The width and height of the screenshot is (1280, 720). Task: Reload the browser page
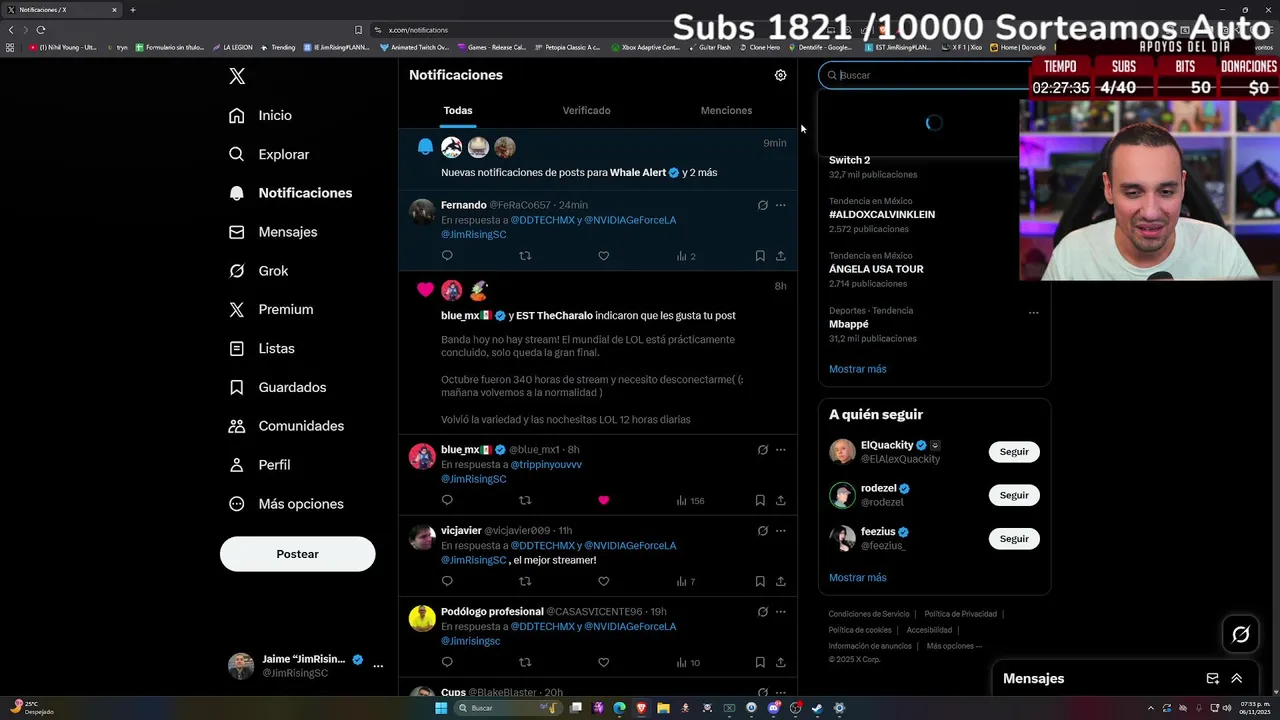pos(41,30)
